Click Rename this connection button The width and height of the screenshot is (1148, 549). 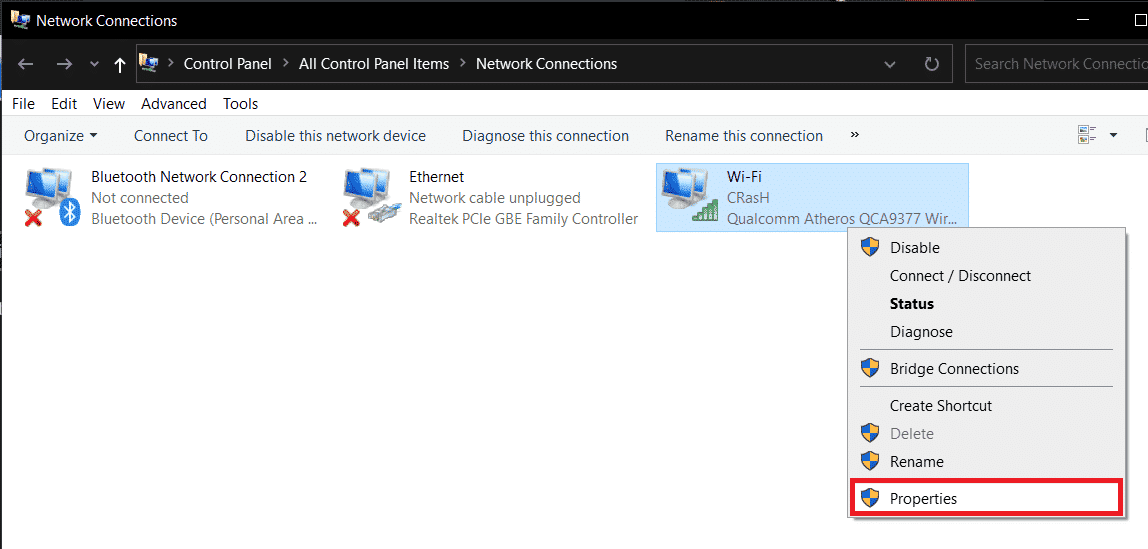pos(743,135)
